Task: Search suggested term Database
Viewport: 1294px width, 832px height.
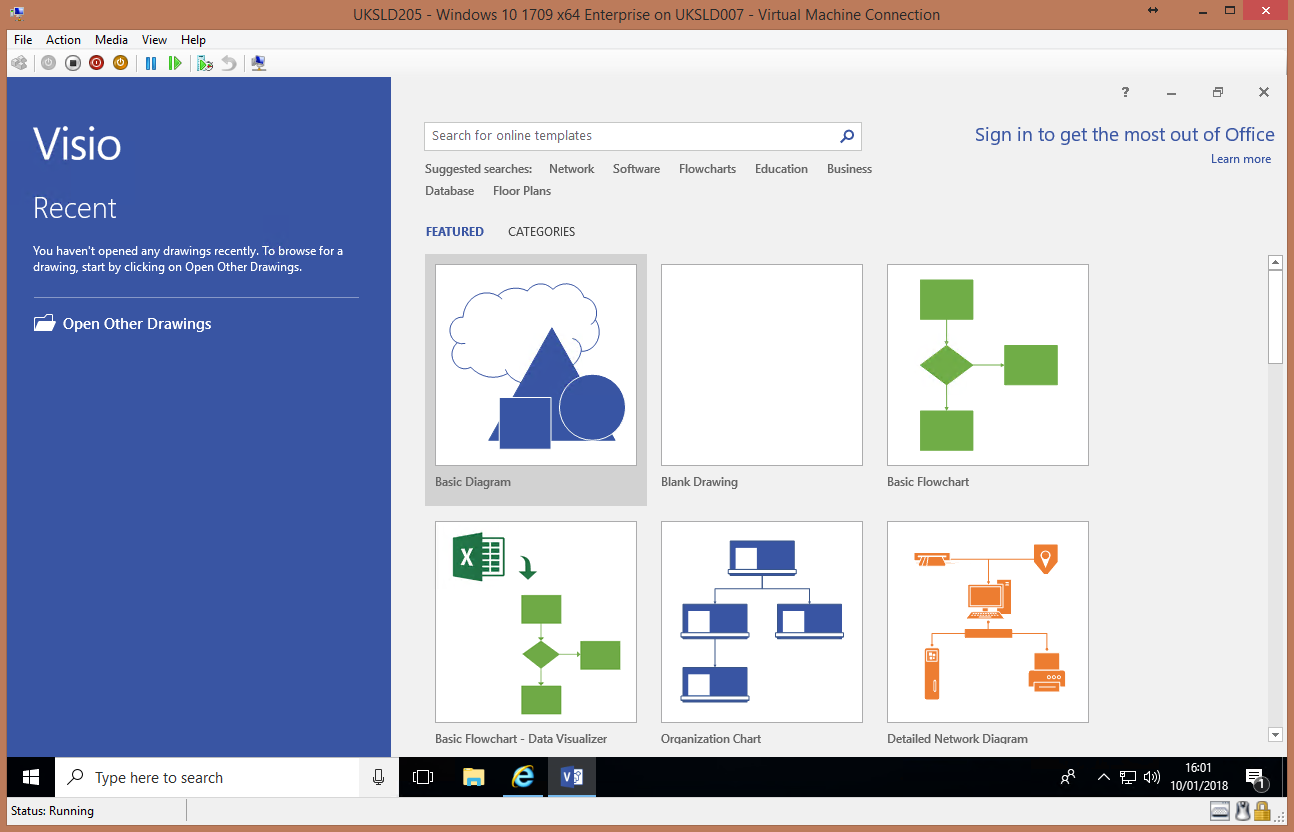Action: [450, 191]
